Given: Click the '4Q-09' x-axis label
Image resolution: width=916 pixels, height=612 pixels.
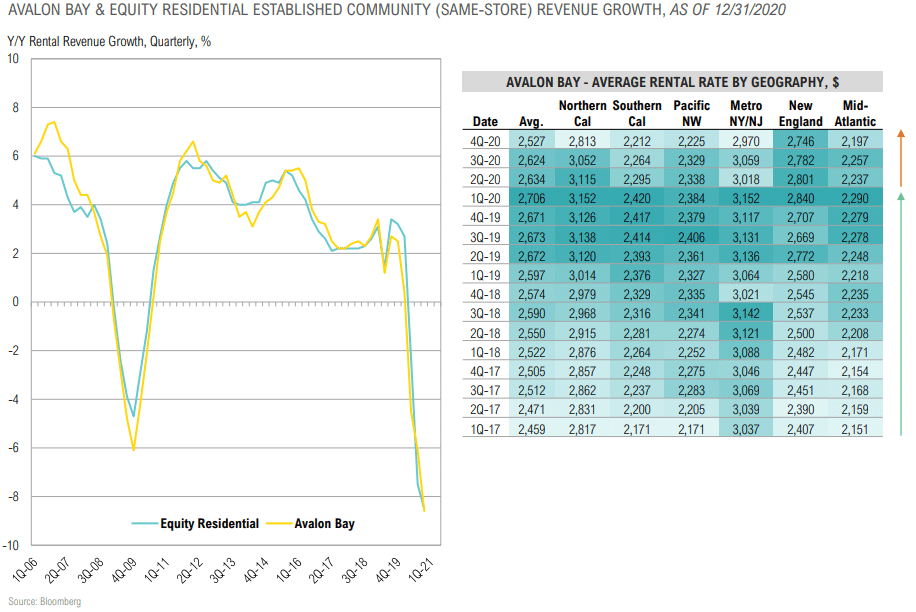Looking at the screenshot, I should click(x=124, y=569).
